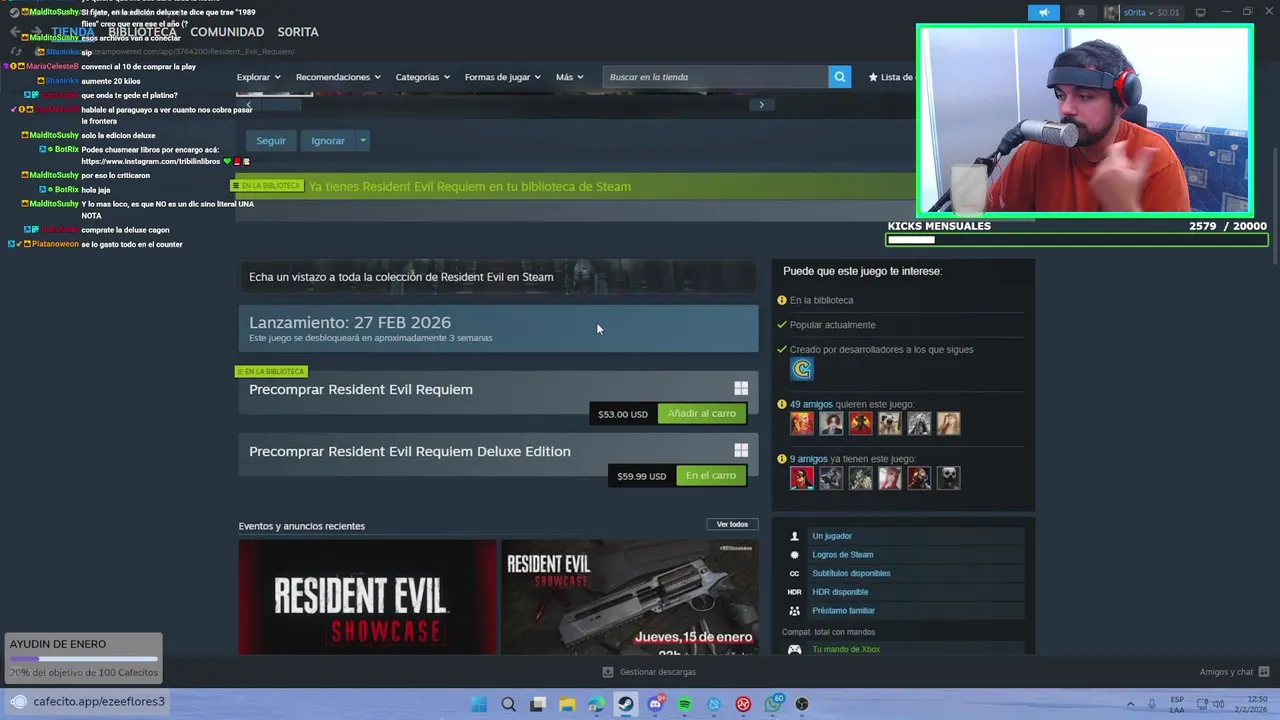1280x720 pixels.
Task: Click the CC subtitles icon
Action: point(795,573)
